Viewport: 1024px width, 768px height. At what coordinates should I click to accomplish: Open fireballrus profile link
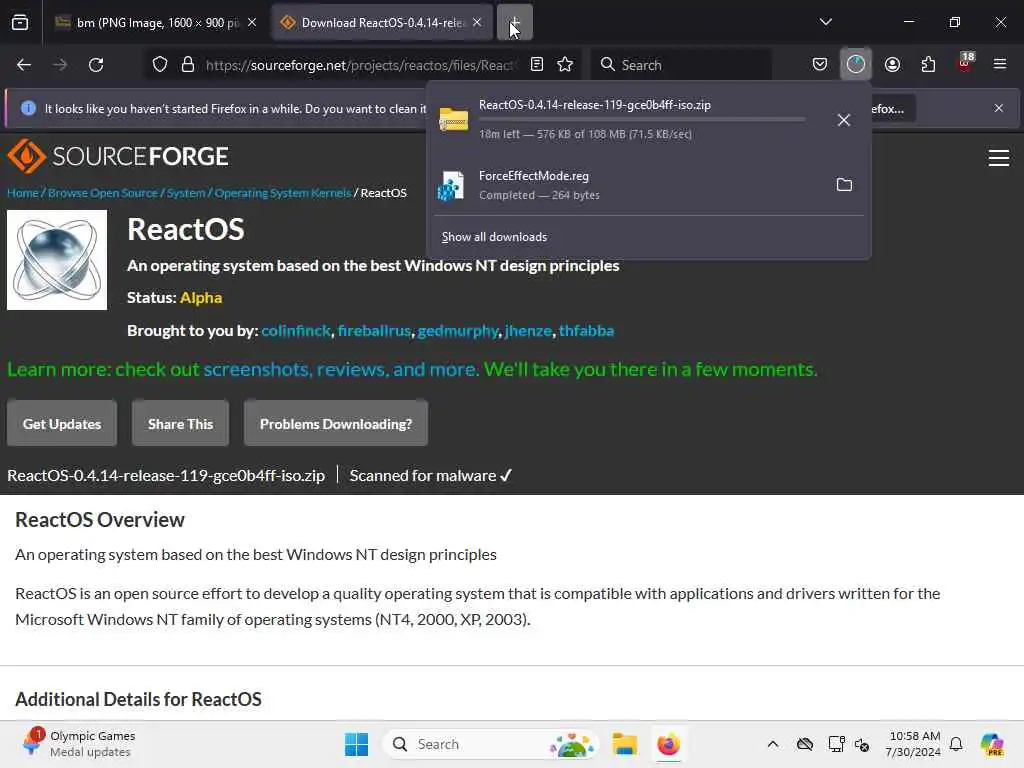374,331
